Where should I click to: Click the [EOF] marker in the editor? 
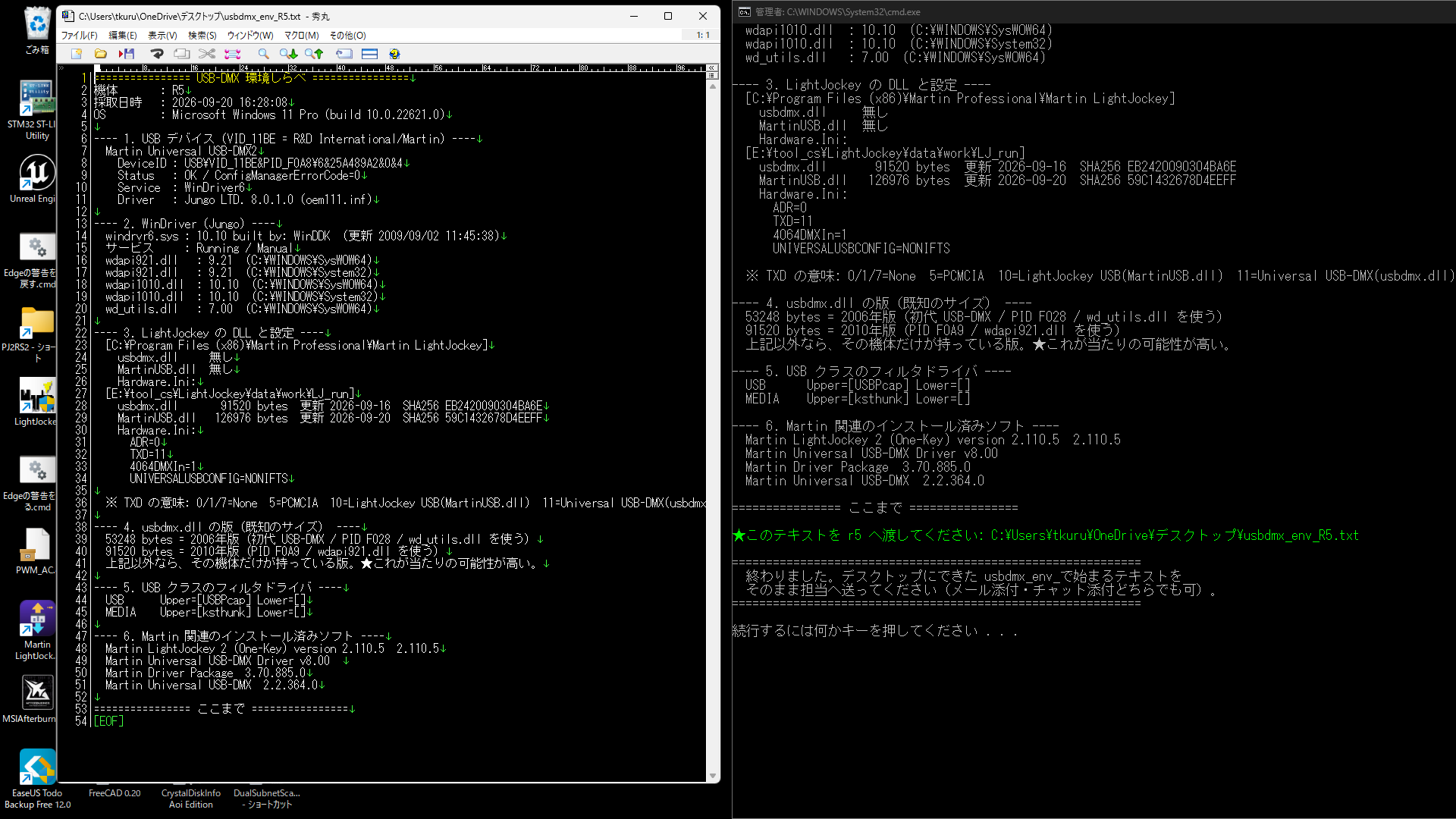click(108, 721)
